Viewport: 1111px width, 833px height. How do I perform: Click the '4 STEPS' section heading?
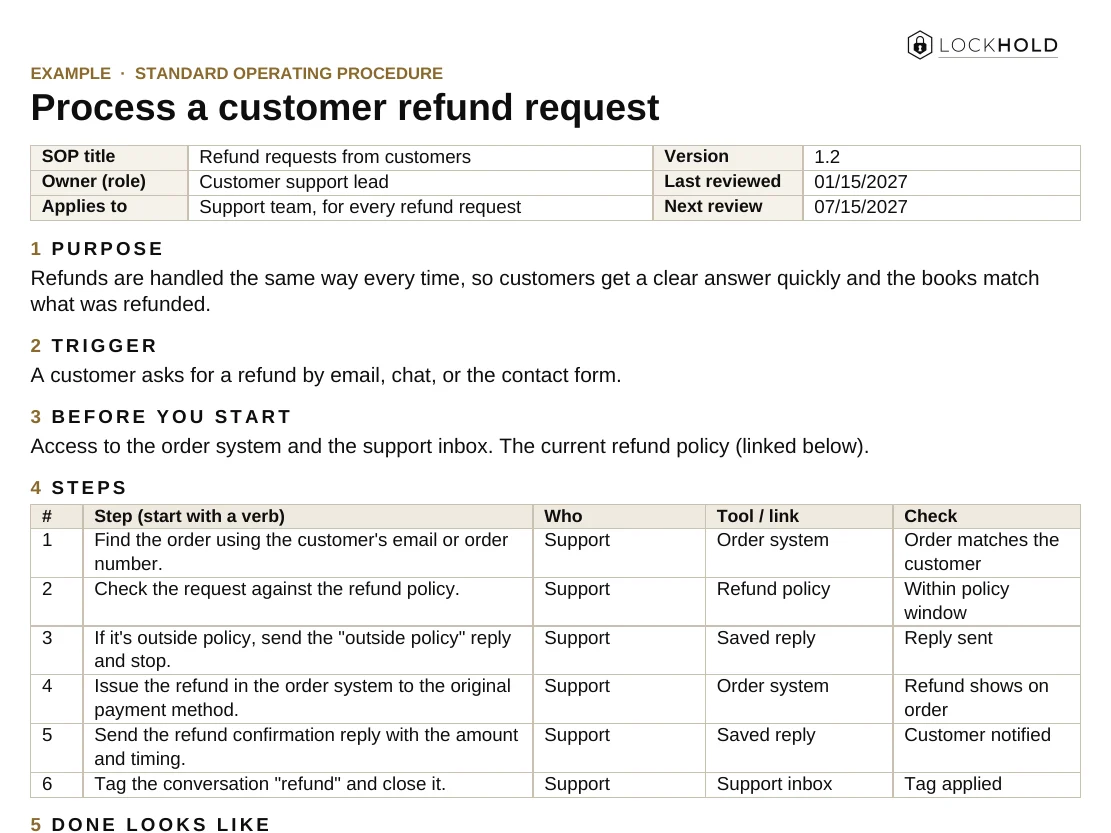[79, 488]
